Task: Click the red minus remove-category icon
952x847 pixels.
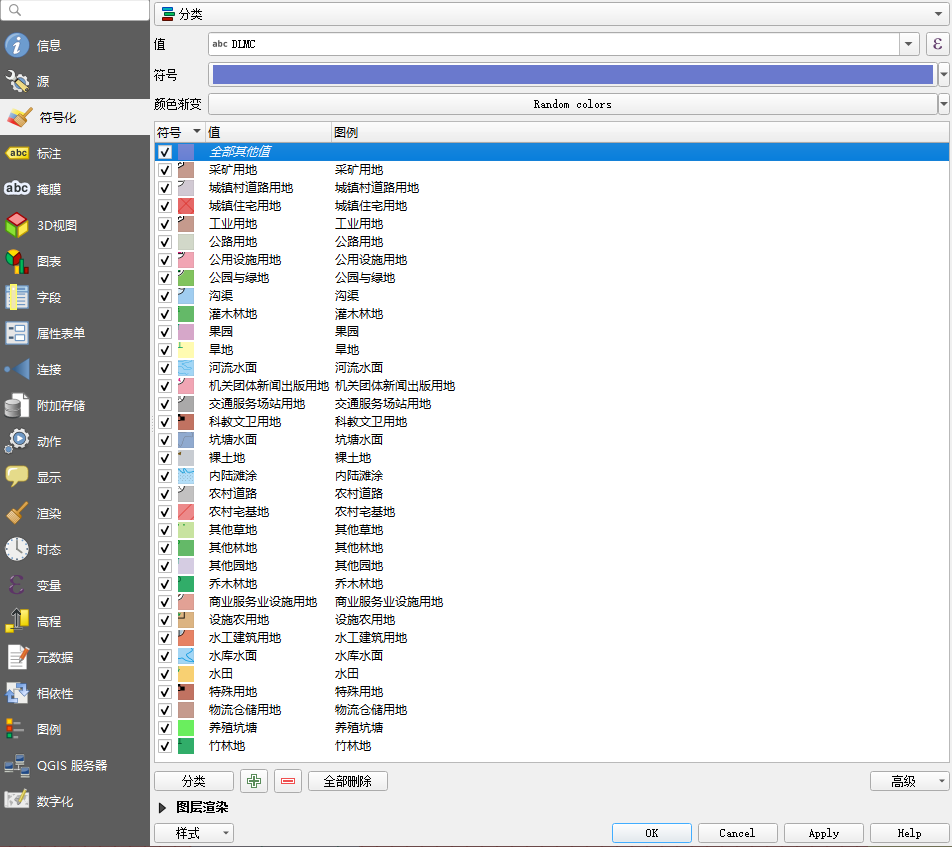Action: point(288,781)
